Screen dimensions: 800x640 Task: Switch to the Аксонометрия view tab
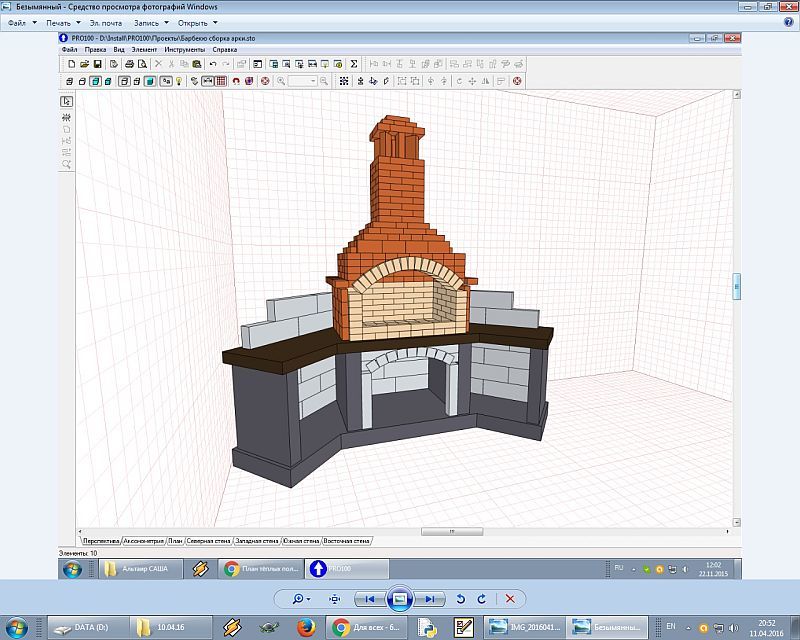[143, 541]
